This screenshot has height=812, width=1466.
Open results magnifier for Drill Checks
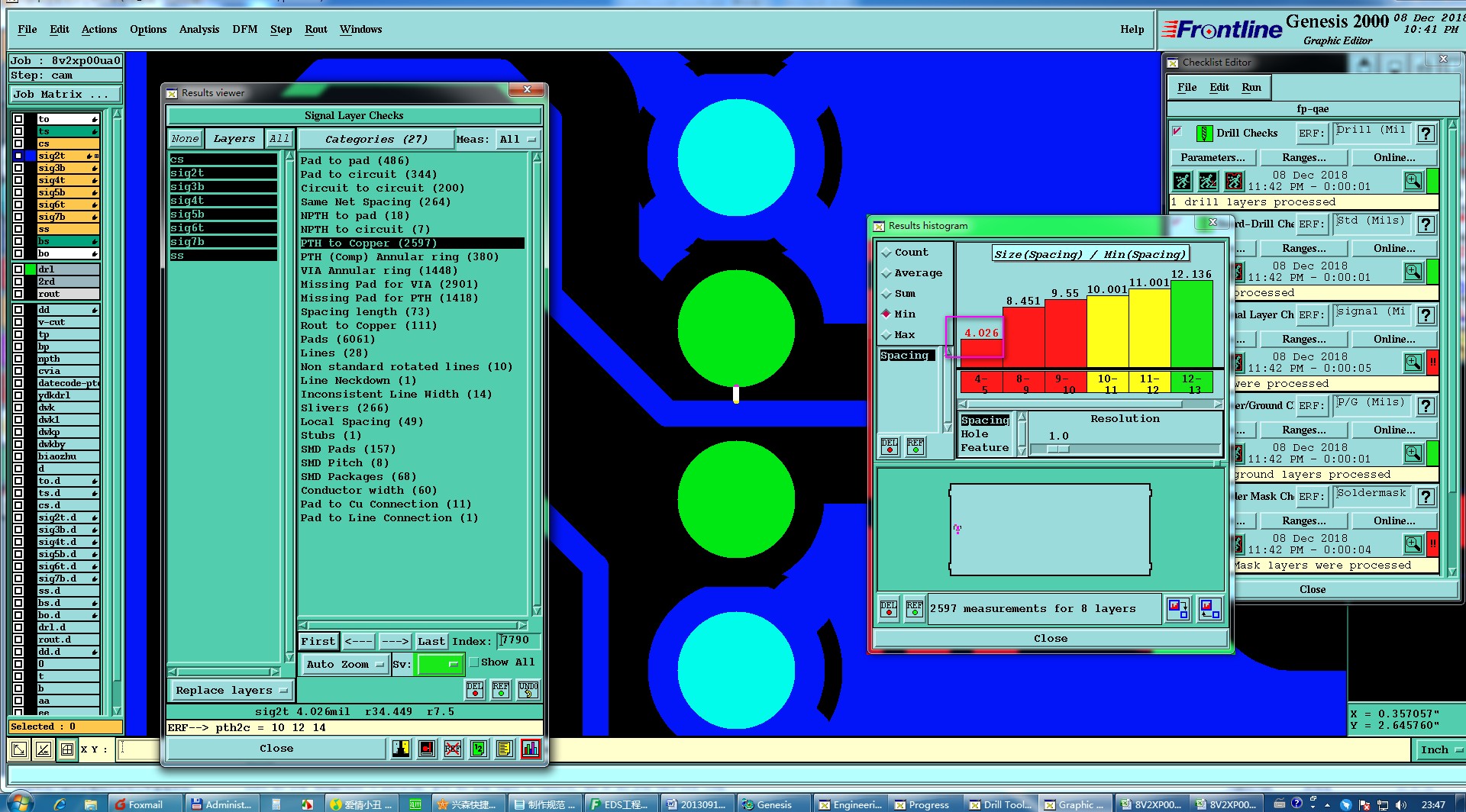tap(1413, 181)
